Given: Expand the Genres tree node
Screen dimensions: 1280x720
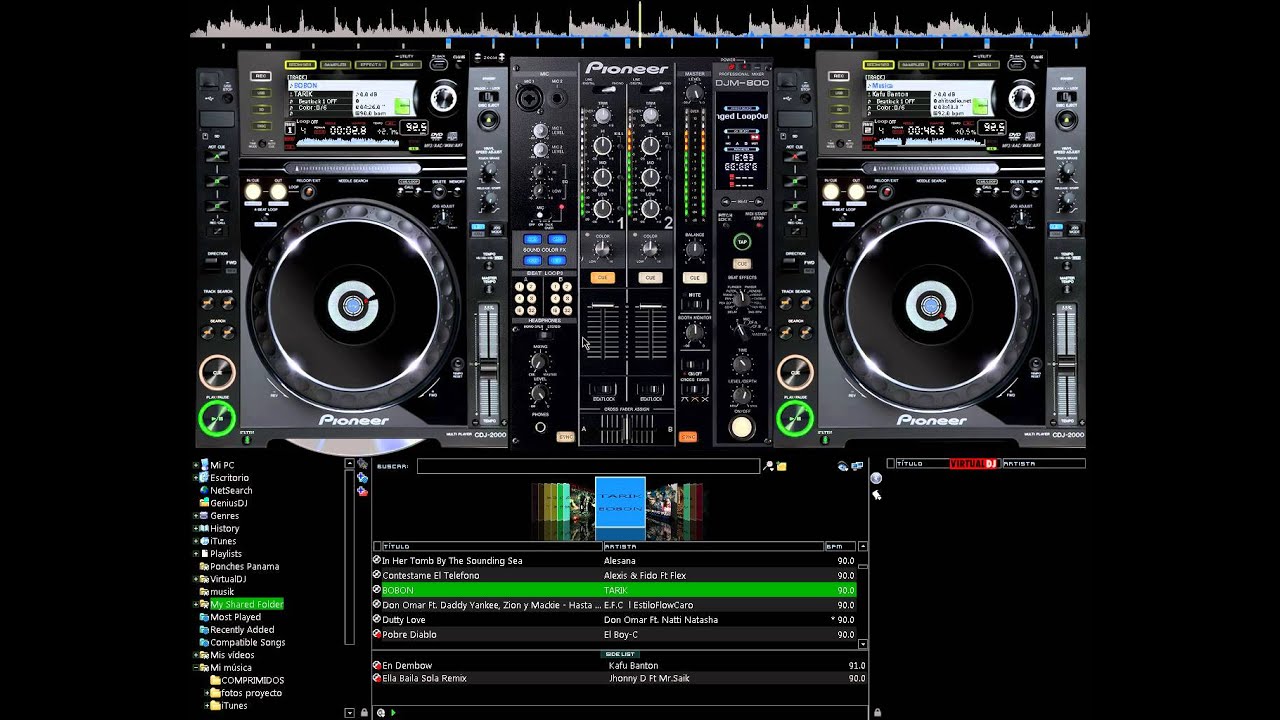Looking at the screenshot, I should coord(196,516).
